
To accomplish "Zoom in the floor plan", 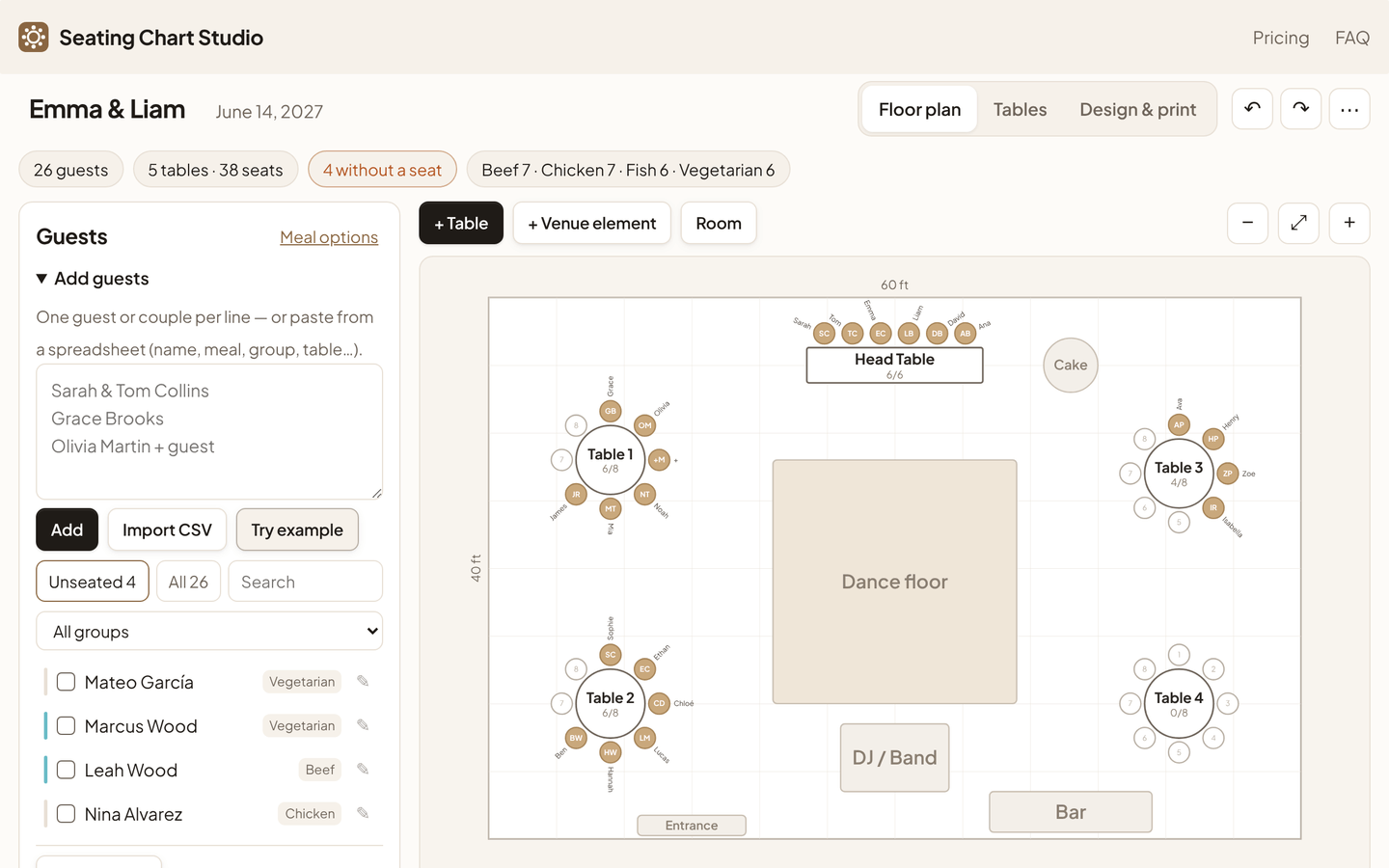I will coord(1349,223).
